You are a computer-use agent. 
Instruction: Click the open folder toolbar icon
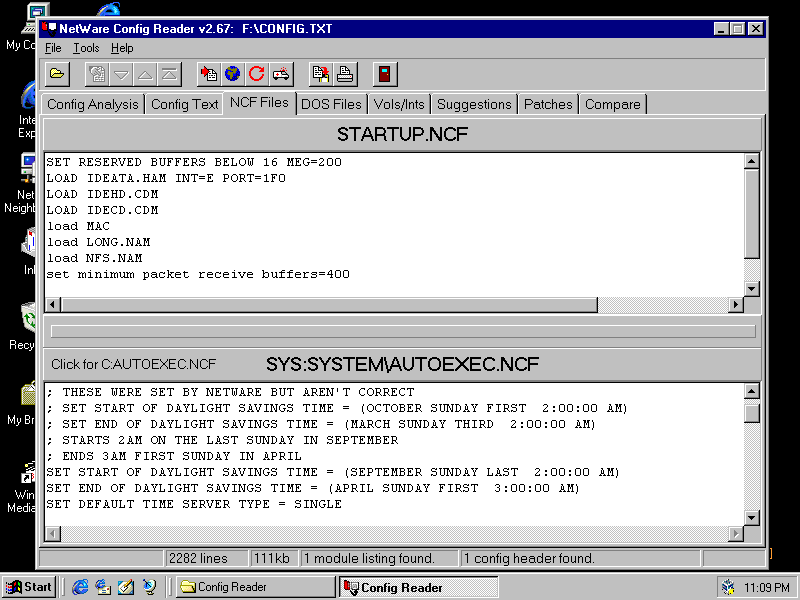point(57,74)
